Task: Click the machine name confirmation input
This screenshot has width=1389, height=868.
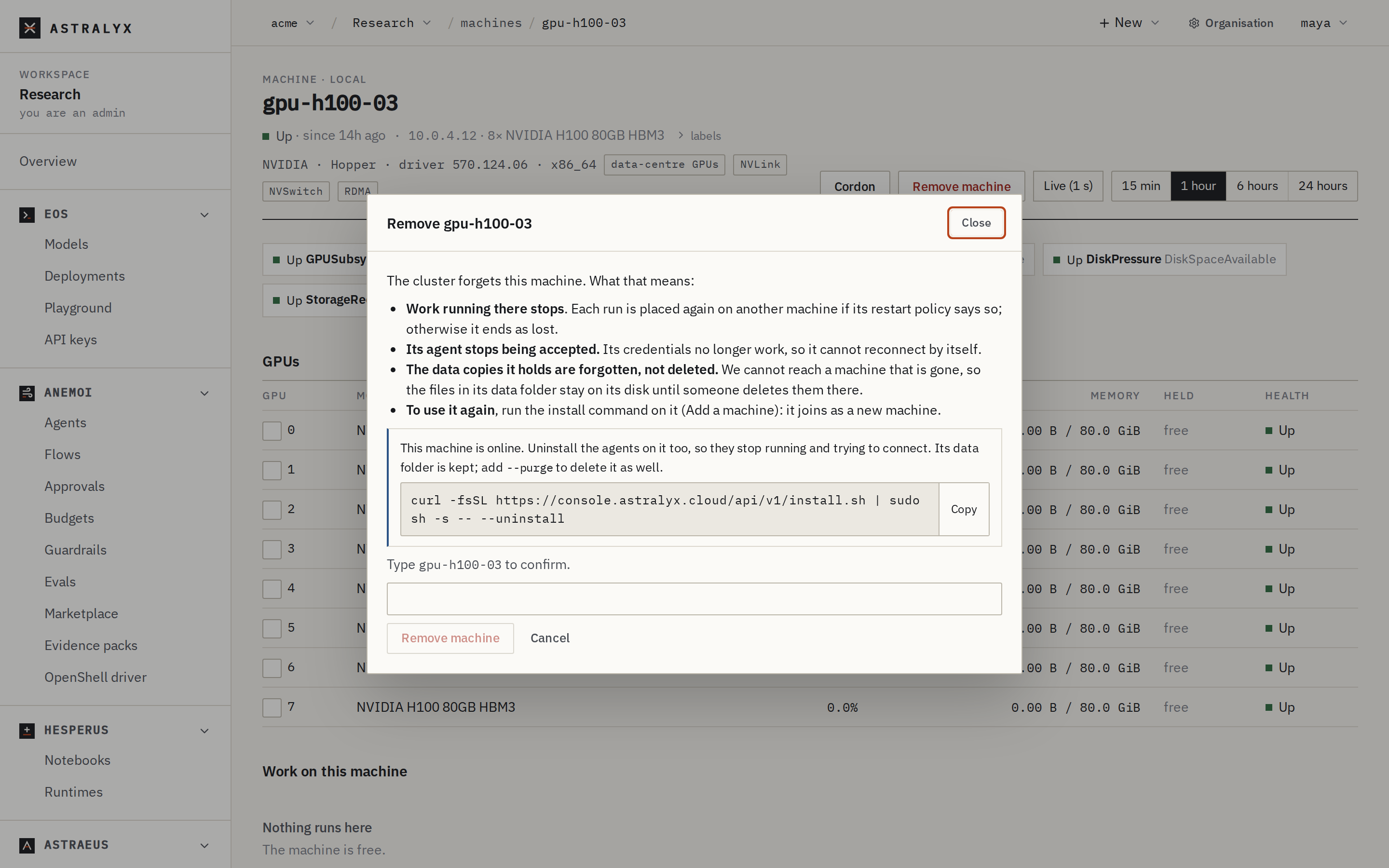Action: [x=694, y=599]
